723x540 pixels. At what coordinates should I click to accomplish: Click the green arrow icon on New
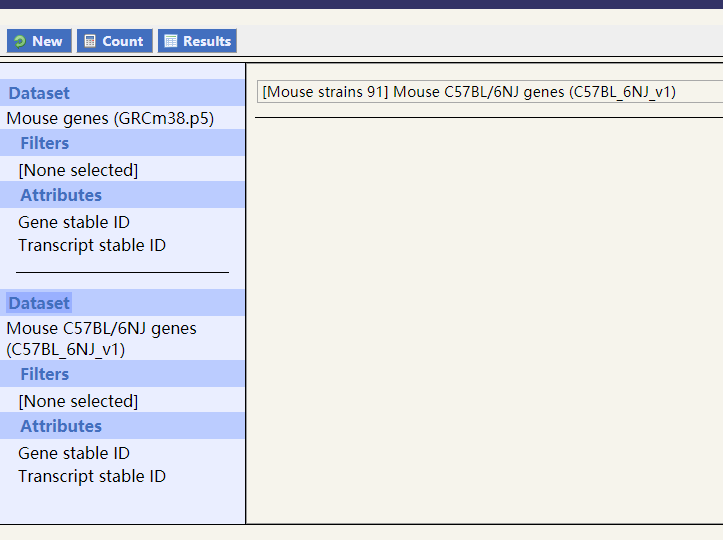tap(20, 41)
